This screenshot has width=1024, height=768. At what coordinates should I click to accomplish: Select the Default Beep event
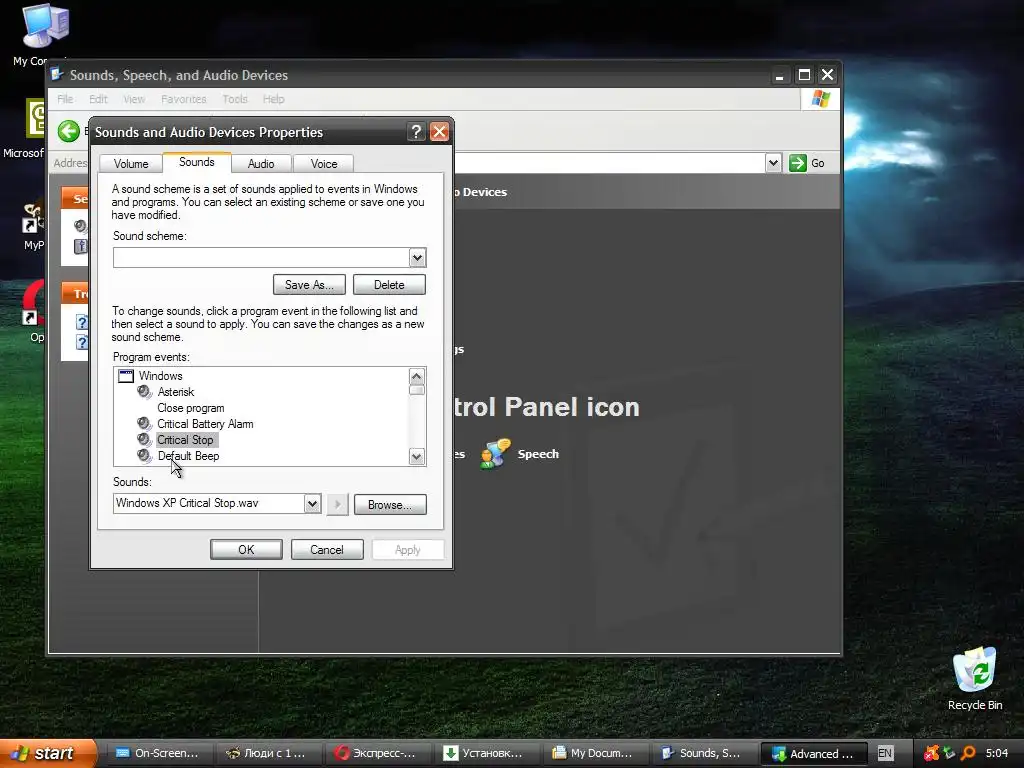tap(188, 456)
